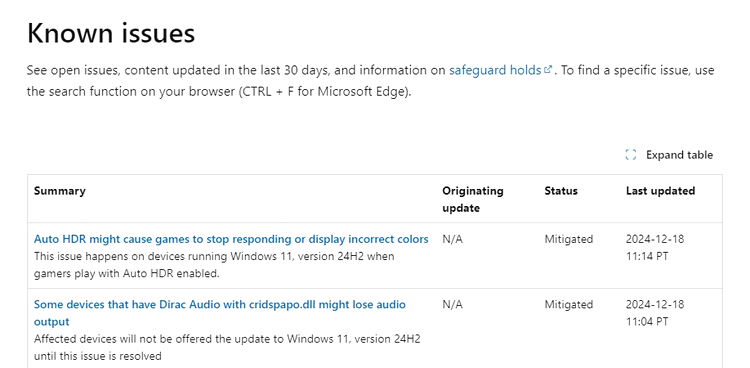The height and width of the screenshot is (368, 750).
Task: Click the 2024-12-18 11:14 PT timestamp
Action: coord(655,247)
